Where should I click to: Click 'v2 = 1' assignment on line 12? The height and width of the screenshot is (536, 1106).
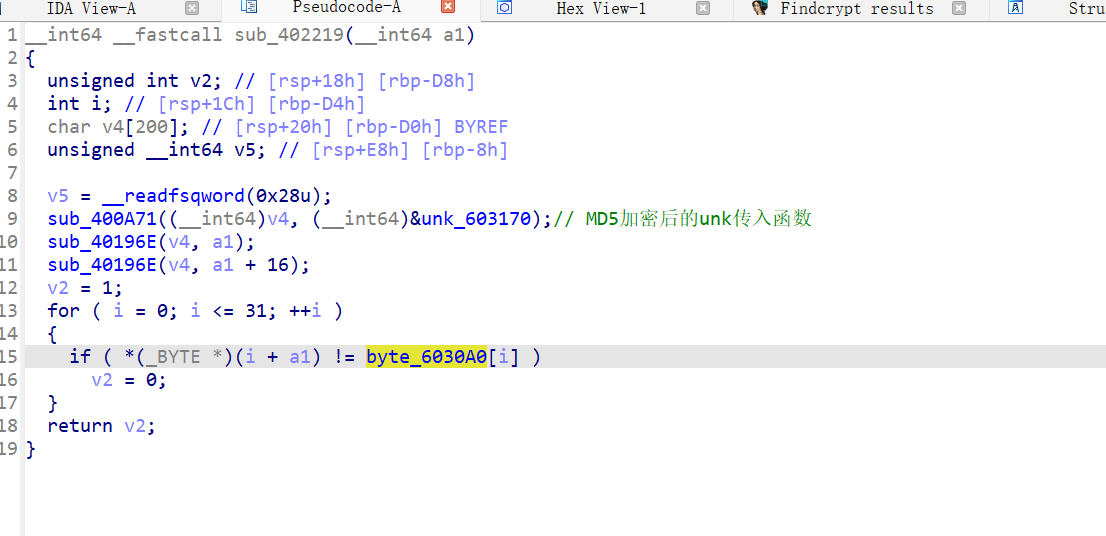tap(85, 288)
